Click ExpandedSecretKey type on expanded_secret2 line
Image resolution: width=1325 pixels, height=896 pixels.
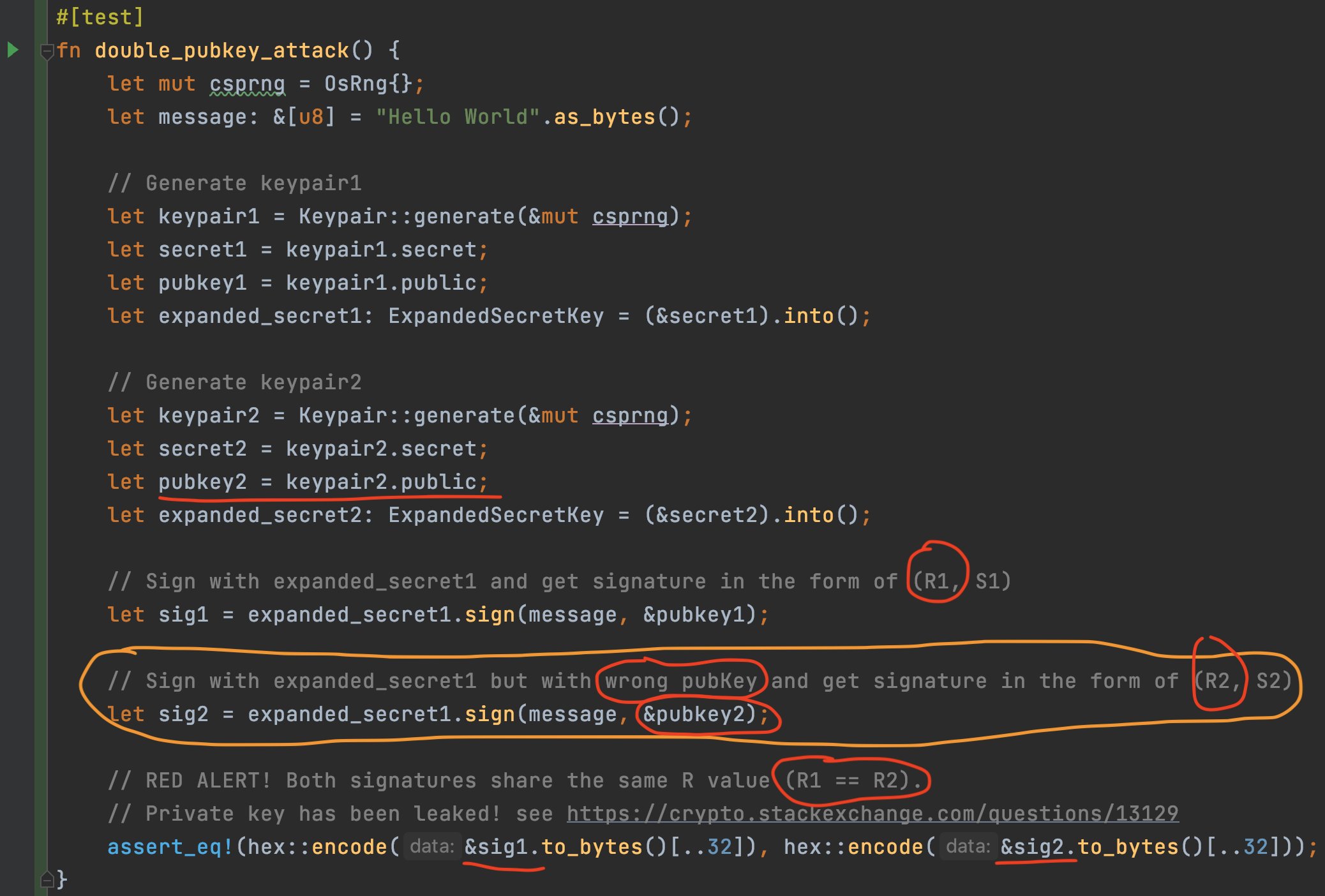click(495, 515)
